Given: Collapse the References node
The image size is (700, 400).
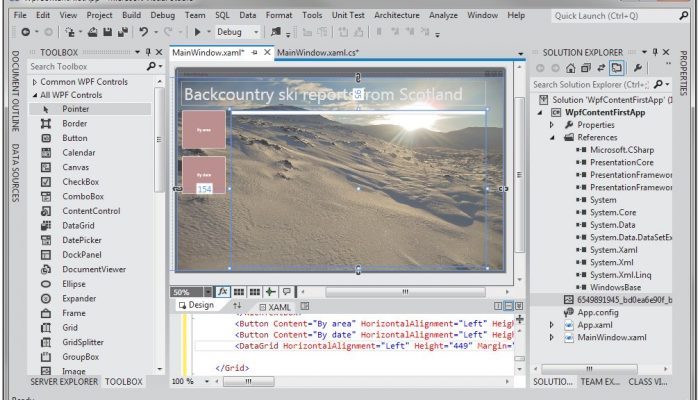Looking at the screenshot, I should click(x=552, y=138).
